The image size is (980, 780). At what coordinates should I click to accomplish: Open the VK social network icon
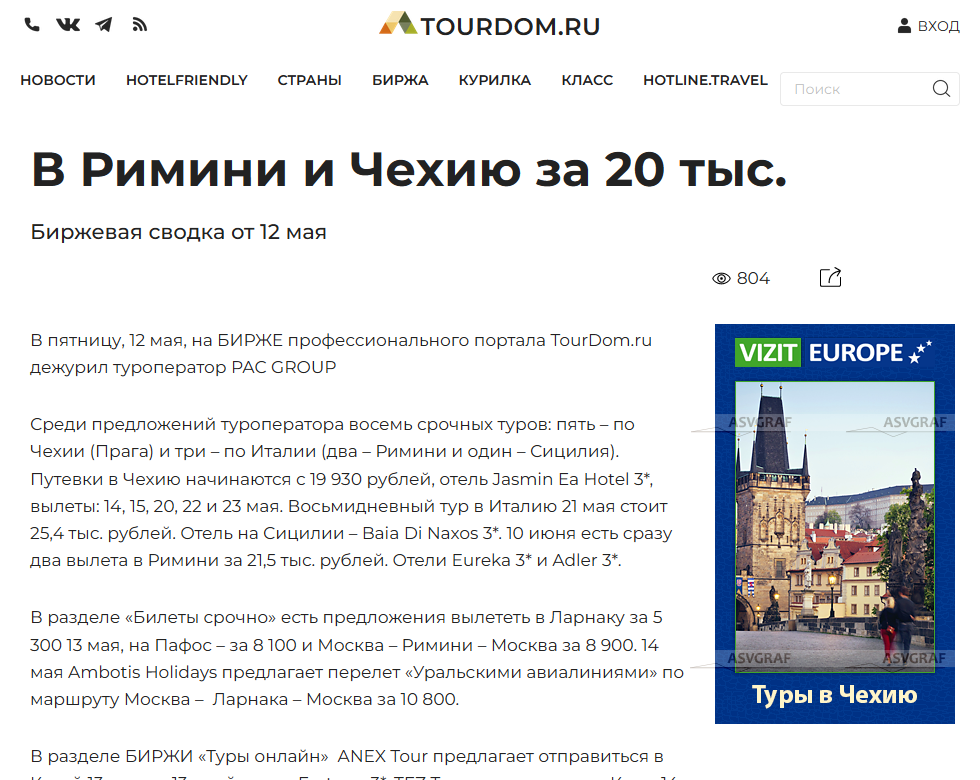pyautogui.click(x=68, y=25)
